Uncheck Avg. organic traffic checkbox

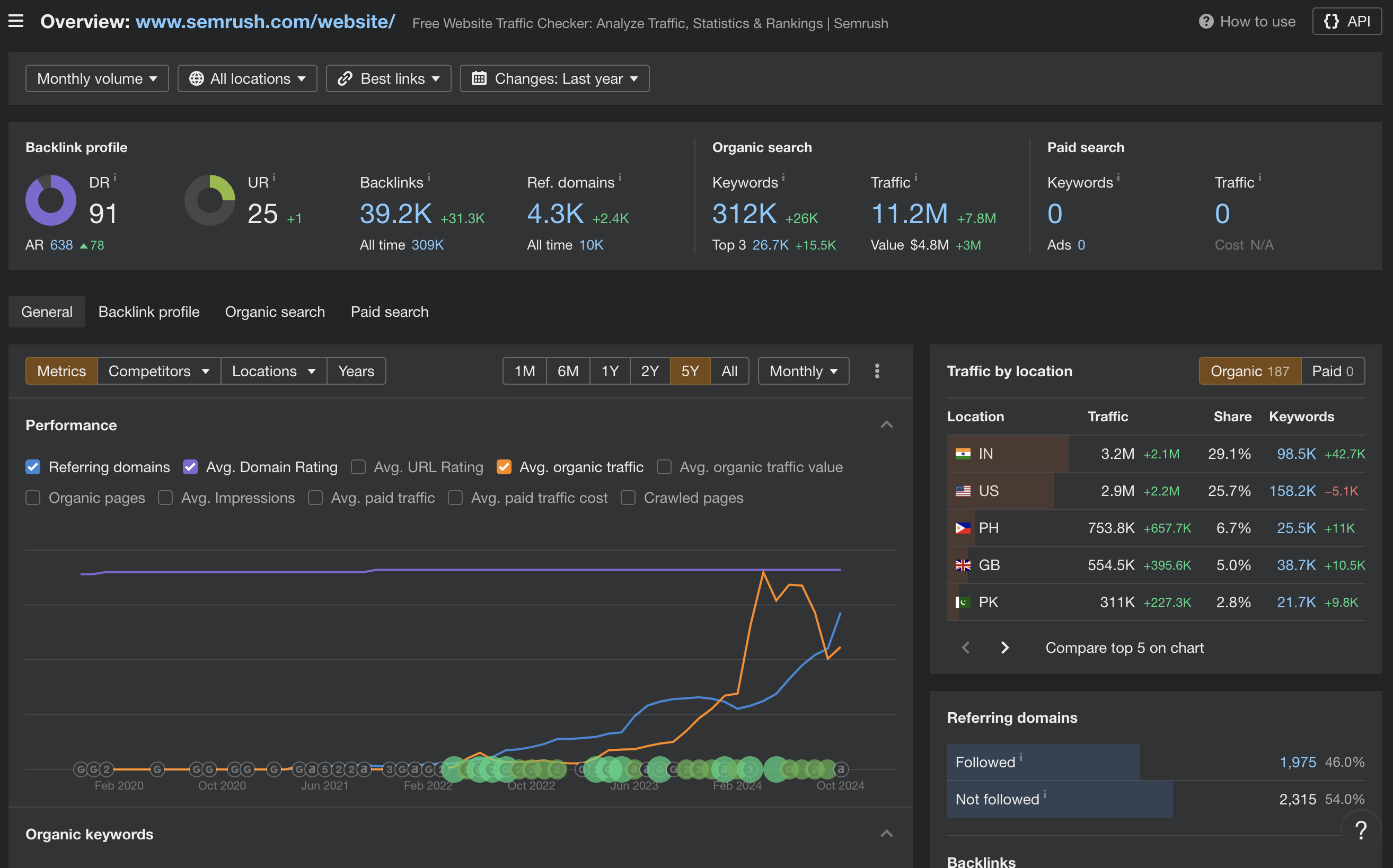click(x=504, y=467)
